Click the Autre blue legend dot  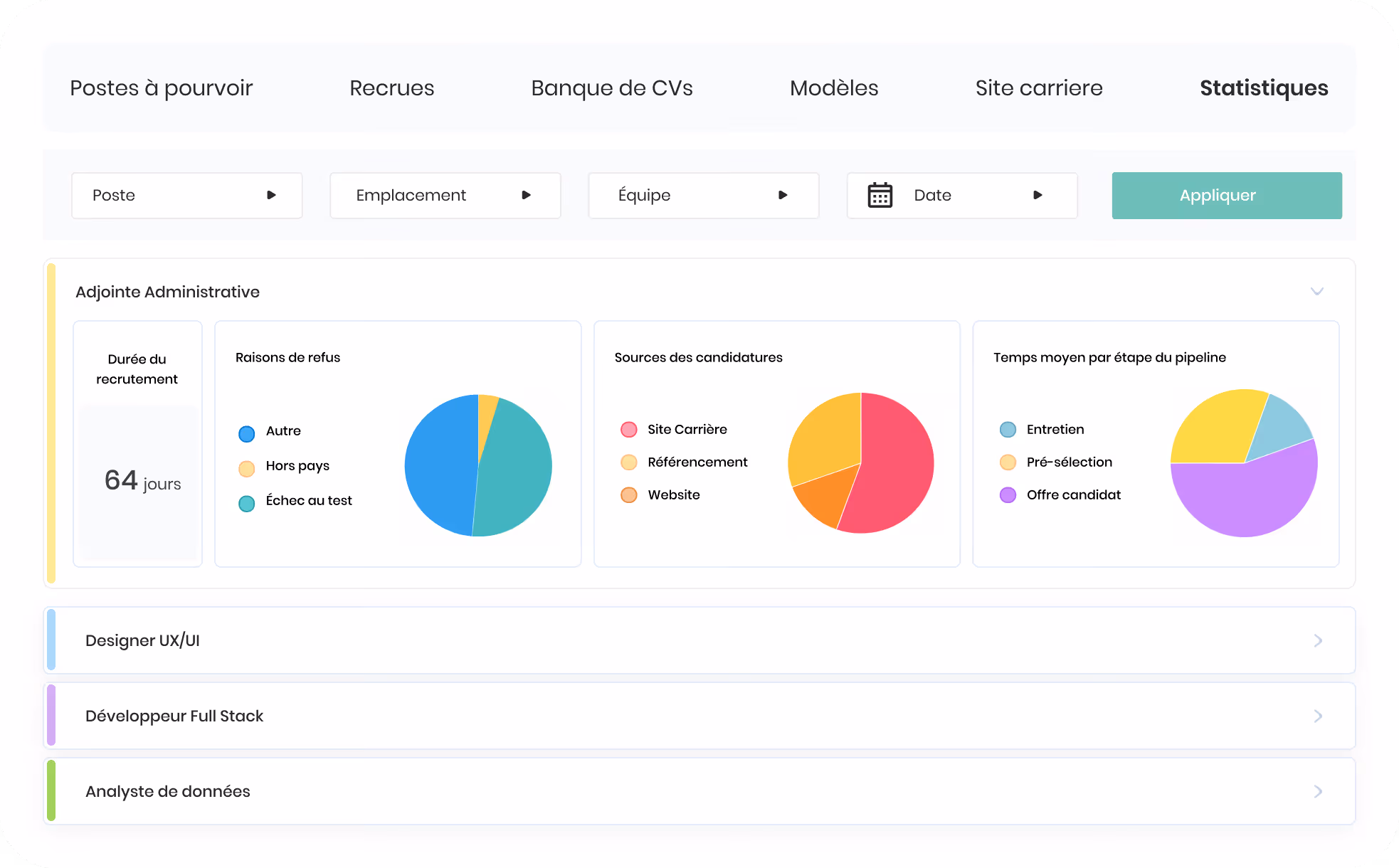tap(247, 433)
